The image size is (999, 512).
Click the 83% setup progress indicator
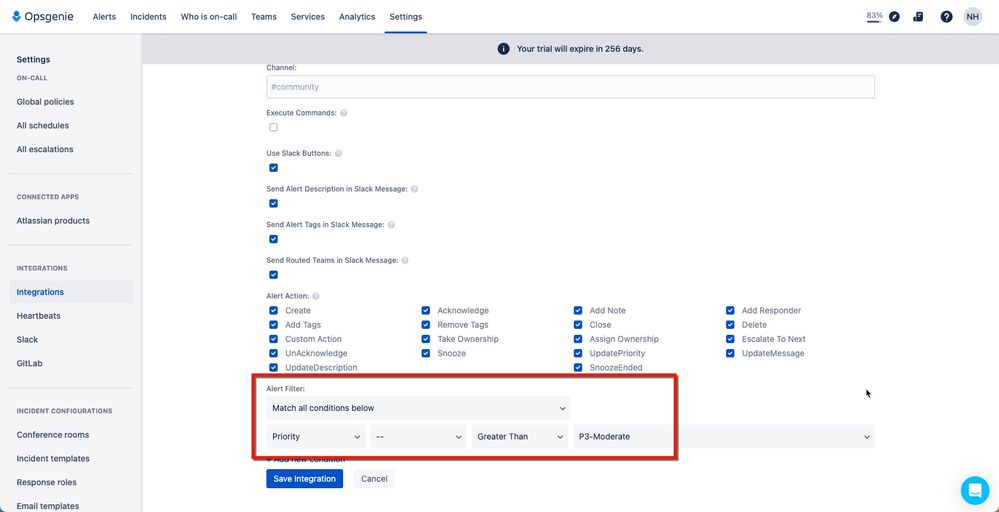click(x=874, y=16)
